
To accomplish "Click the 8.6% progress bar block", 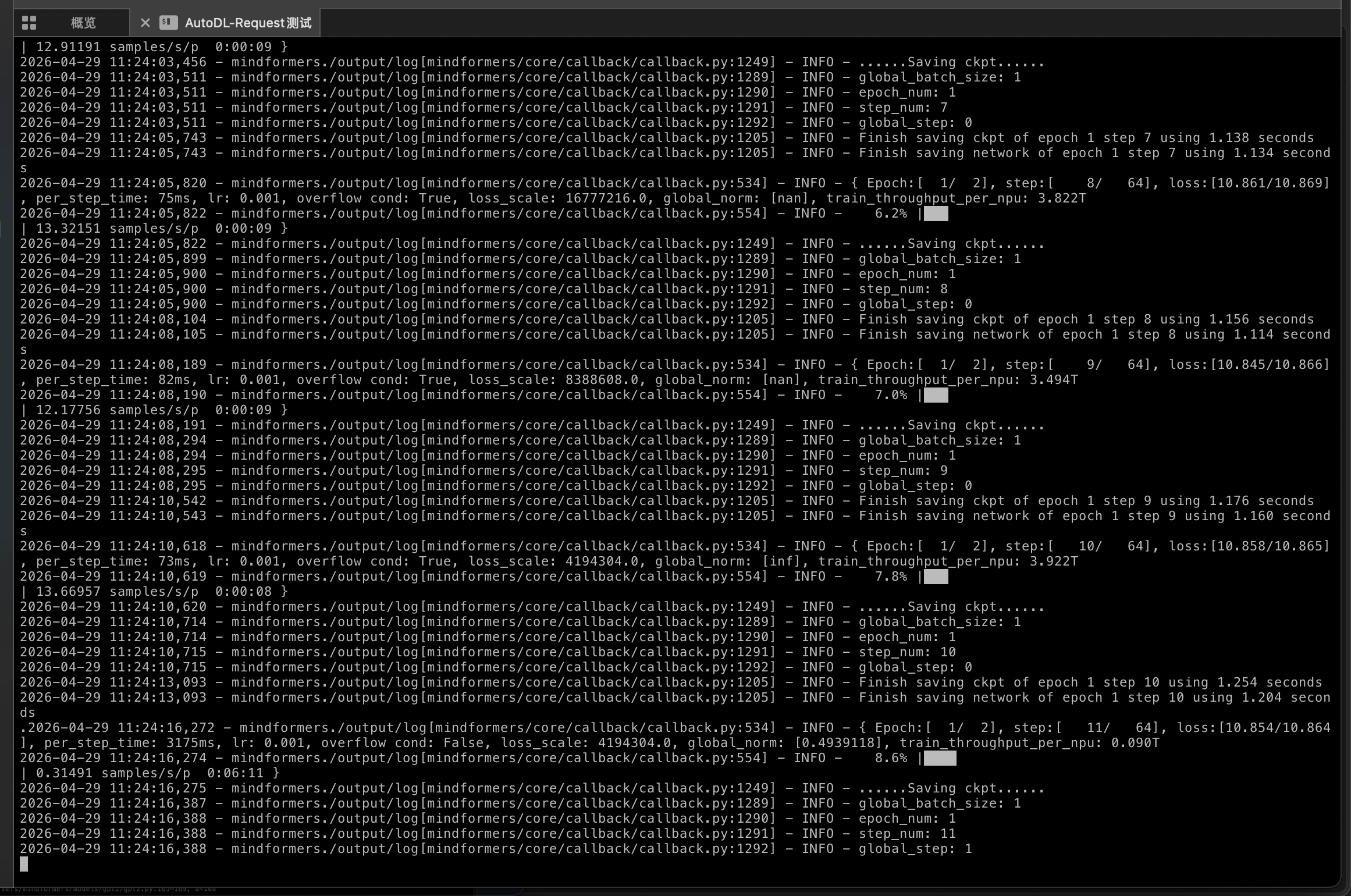I will tap(940, 758).
